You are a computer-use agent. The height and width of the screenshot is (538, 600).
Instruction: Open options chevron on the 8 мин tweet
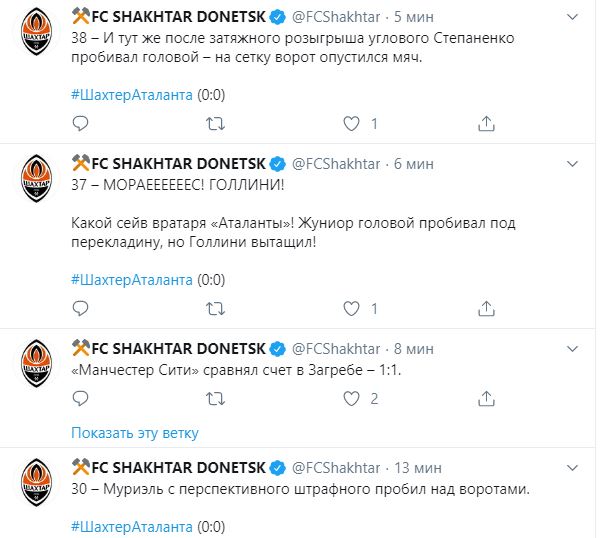point(572,349)
